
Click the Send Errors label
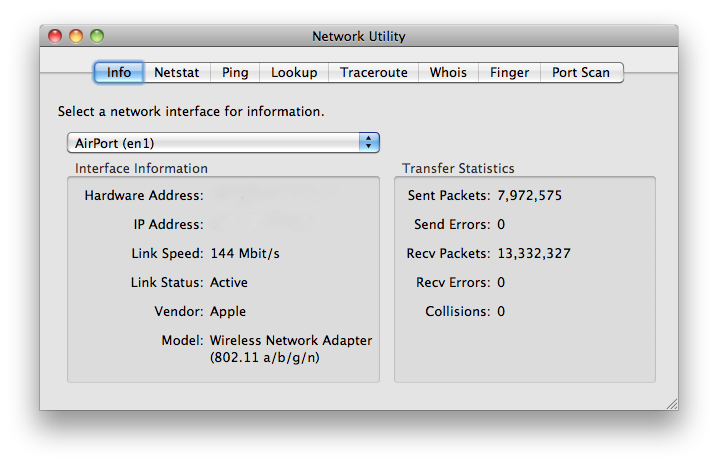(452, 224)
